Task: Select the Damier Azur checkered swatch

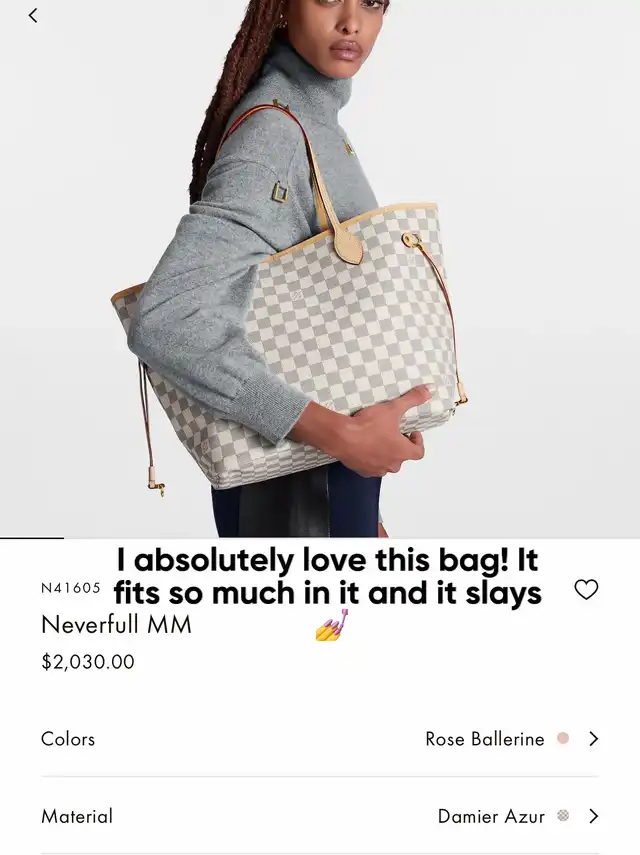Action: 563,816
